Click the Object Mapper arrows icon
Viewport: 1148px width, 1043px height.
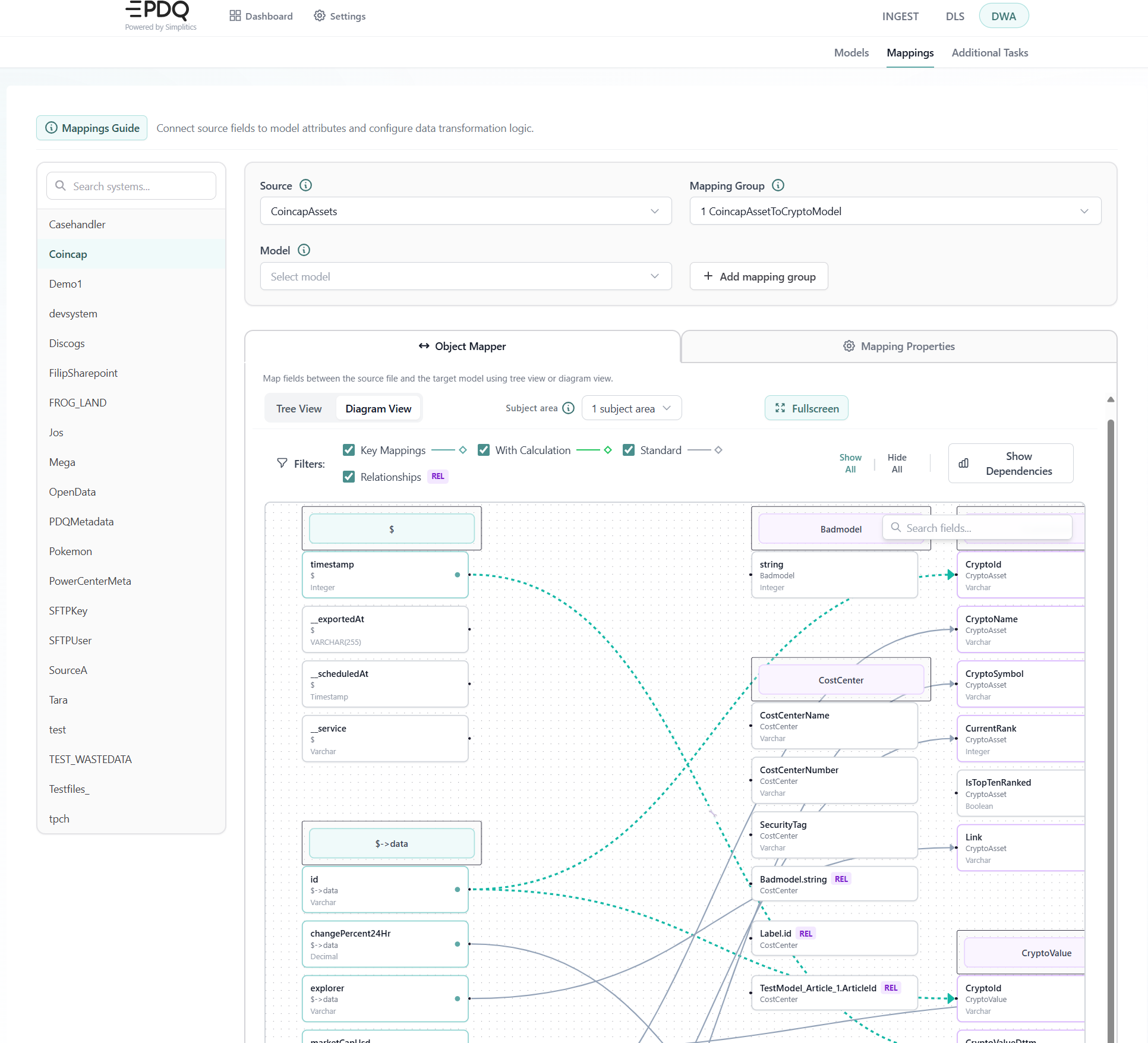pos(424,346)
